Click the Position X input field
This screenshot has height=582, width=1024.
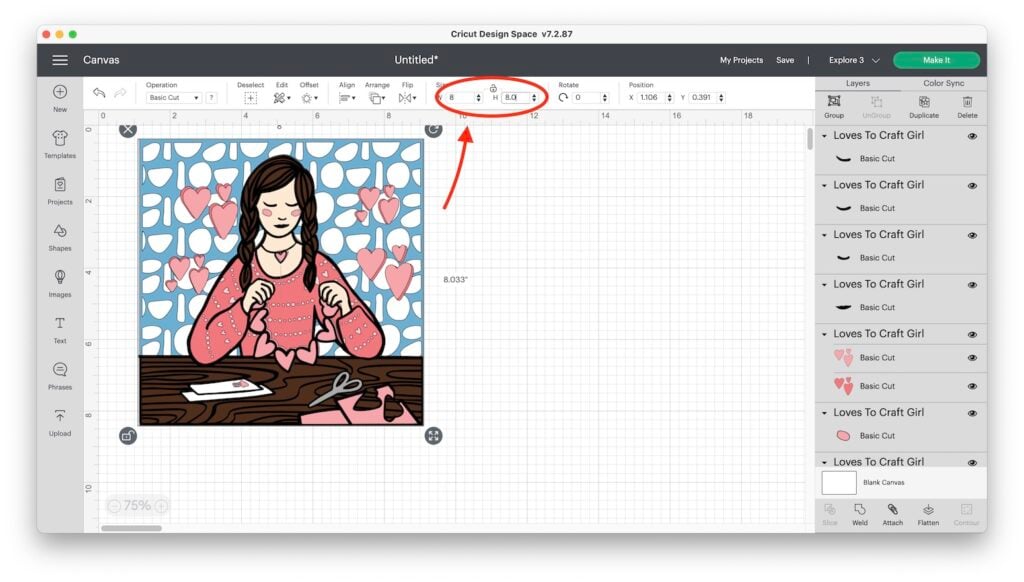pyautogui.click(x=651, y=97)
